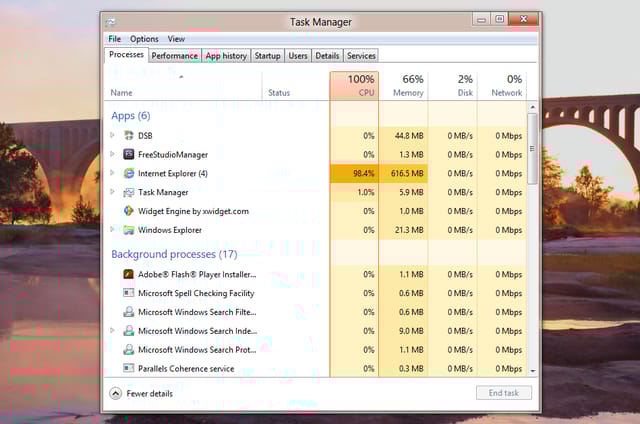
Task: Click DSB's 44.8 MB memory cell
Action: pos(403,135)
